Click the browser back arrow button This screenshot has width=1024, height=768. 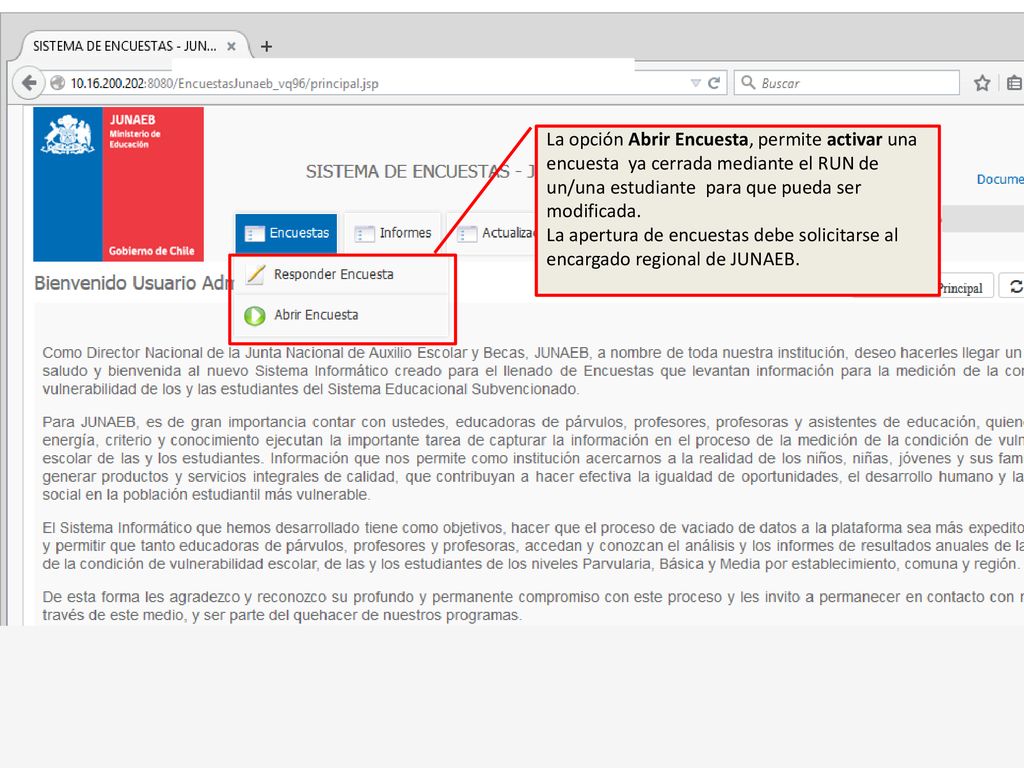(28, 83)
